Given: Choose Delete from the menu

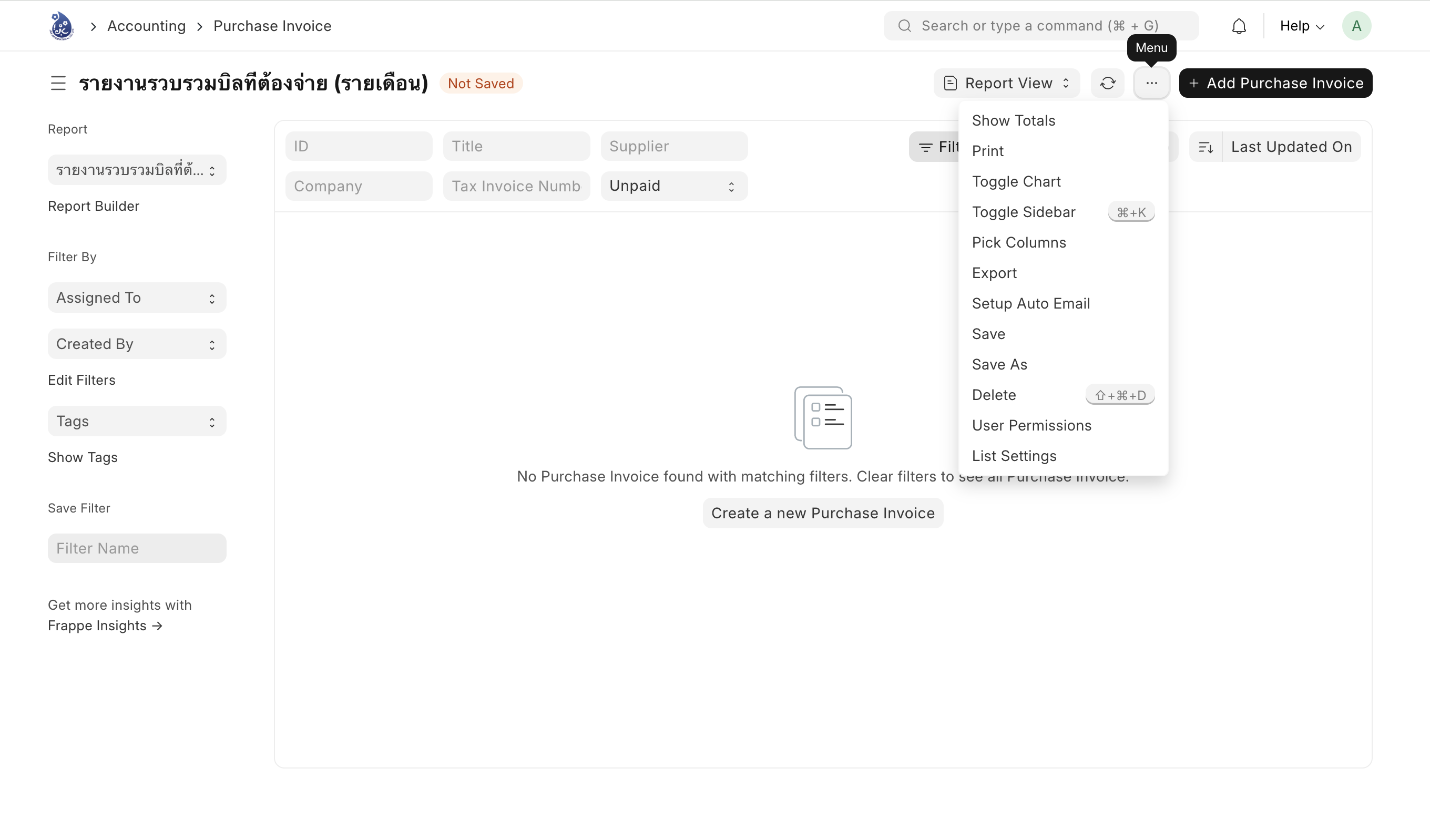Looking at the screenshot, I should pos(1063,395).
